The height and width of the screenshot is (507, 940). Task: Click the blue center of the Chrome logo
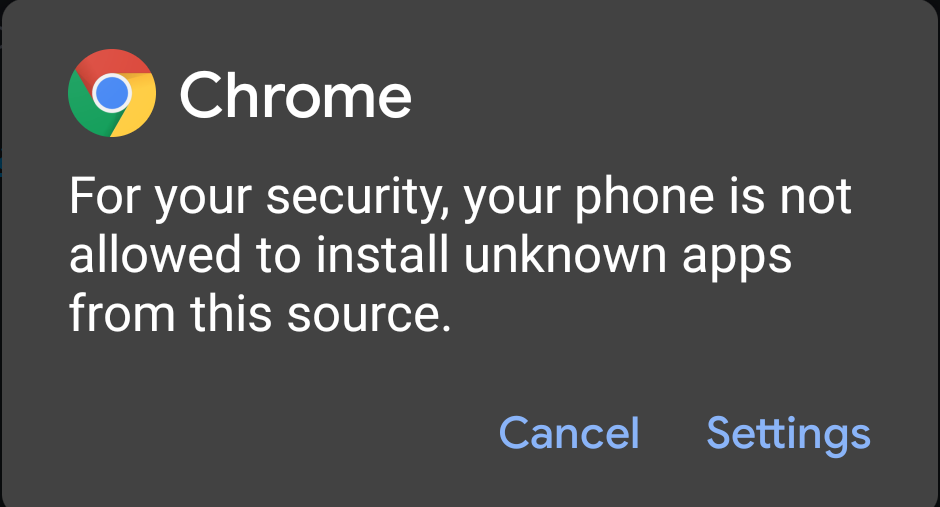(111, 94)
